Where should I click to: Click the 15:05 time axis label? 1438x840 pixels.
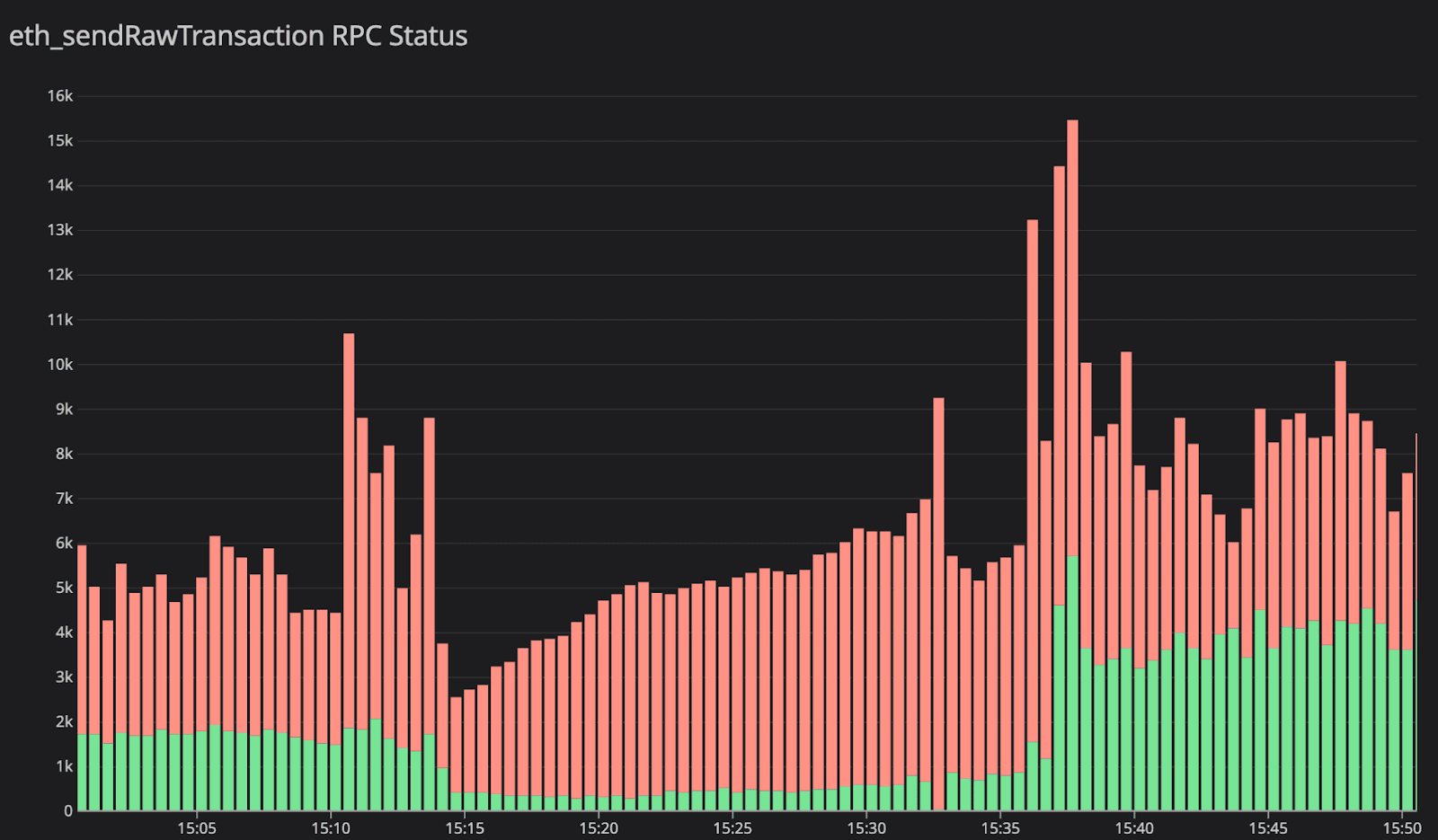(x=197, y=828)
